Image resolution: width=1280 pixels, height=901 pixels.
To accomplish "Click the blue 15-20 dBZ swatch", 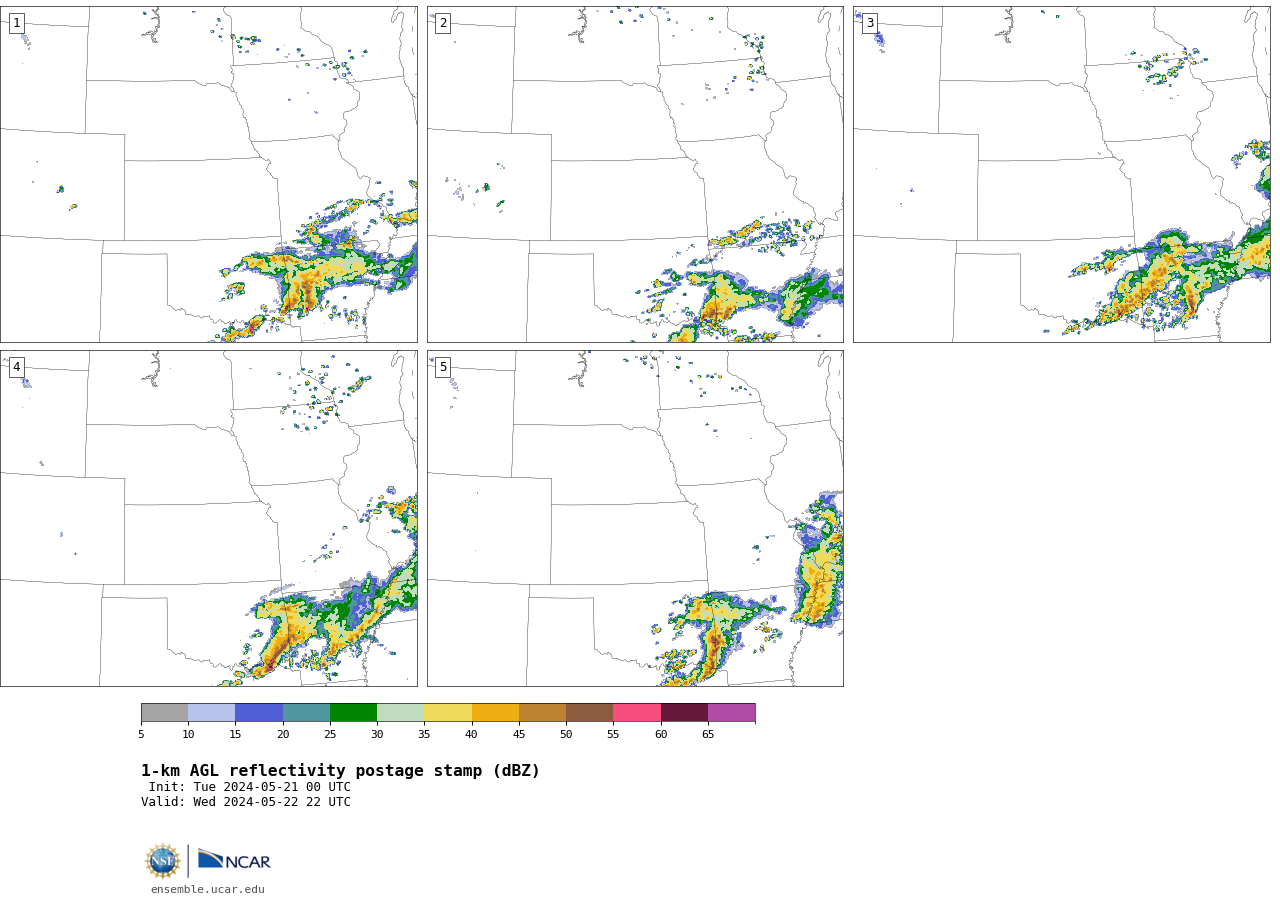I will (x=259, y=713).
